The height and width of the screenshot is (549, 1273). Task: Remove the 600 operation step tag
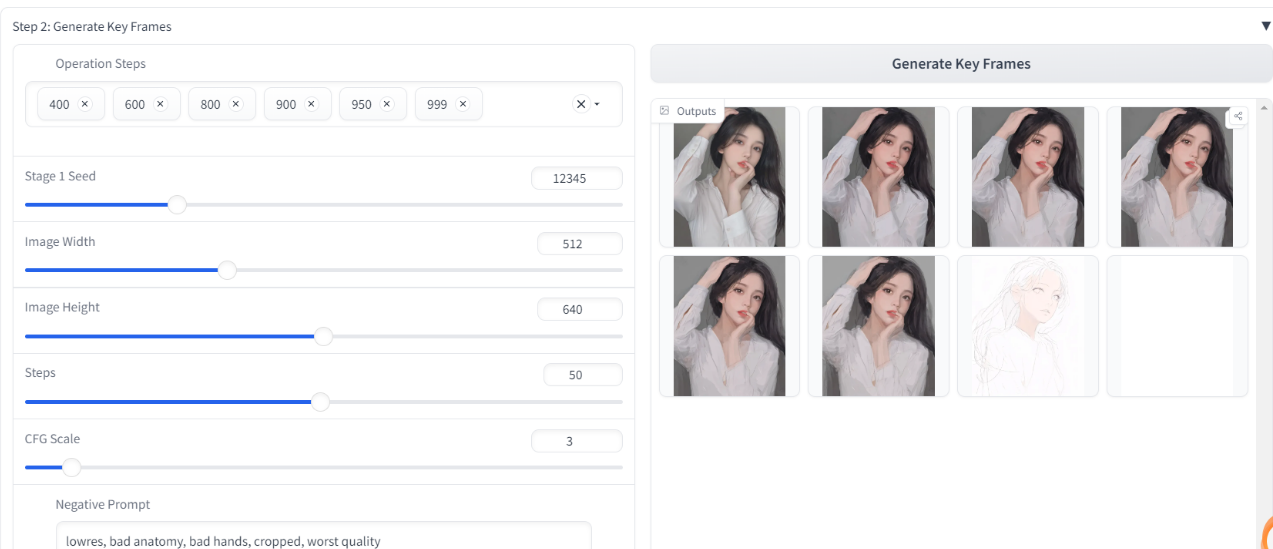point(160,104)
